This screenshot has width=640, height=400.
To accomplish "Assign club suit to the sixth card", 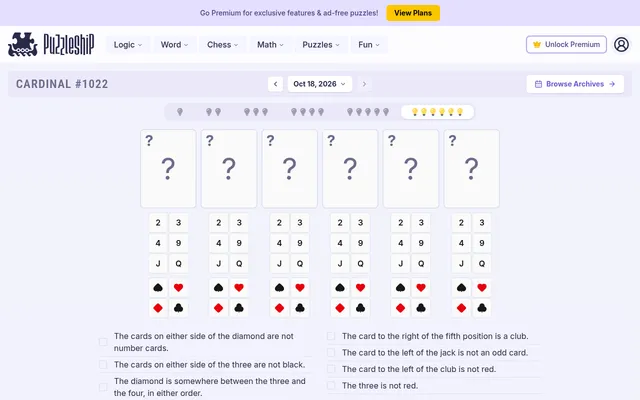I will coord(482,308).
